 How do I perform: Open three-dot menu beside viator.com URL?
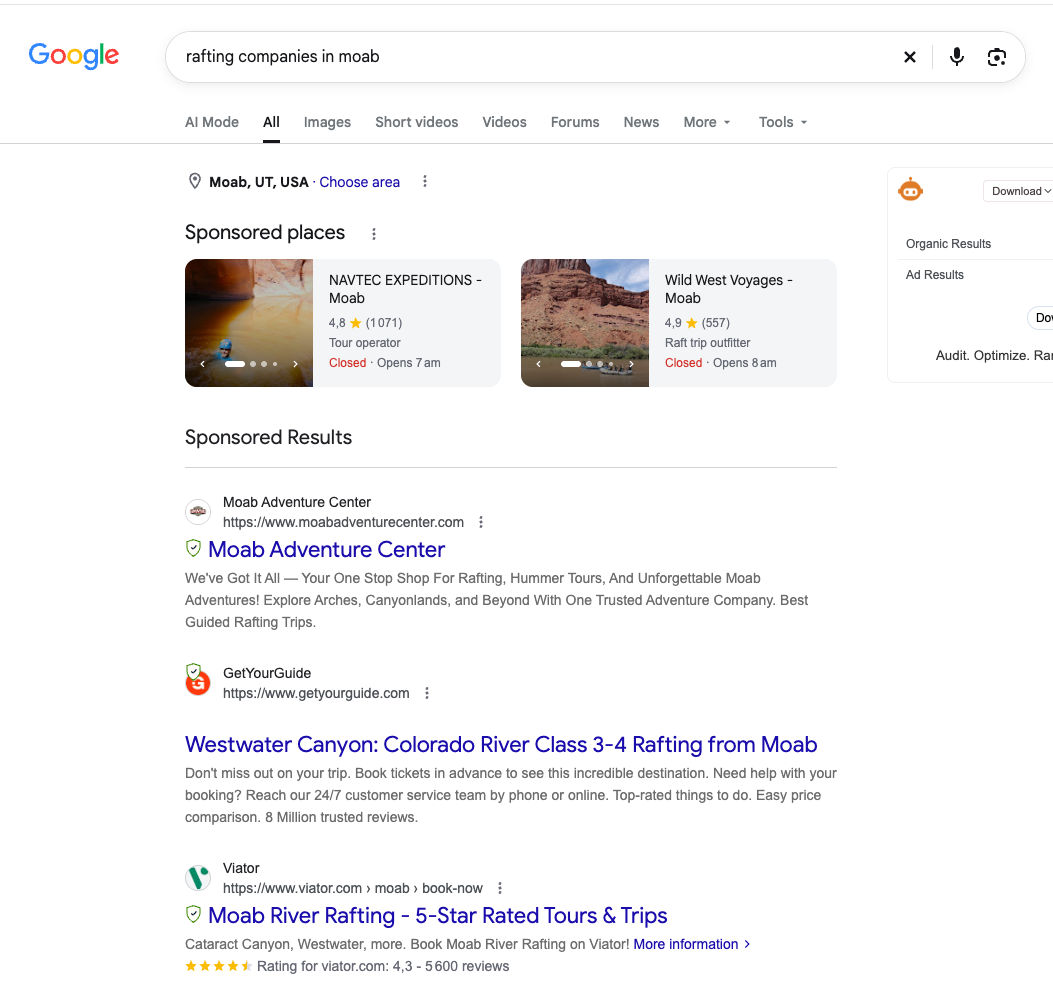click(x=500, y=888)
